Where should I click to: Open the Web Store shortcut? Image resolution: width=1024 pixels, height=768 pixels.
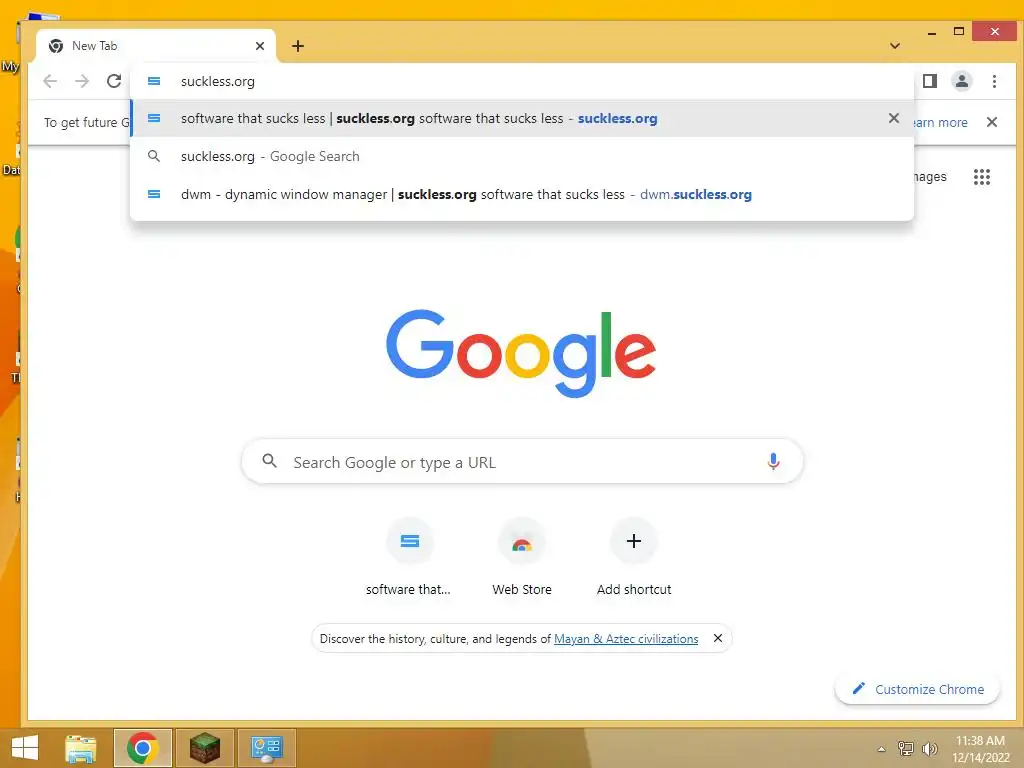(x=522, y=556)
